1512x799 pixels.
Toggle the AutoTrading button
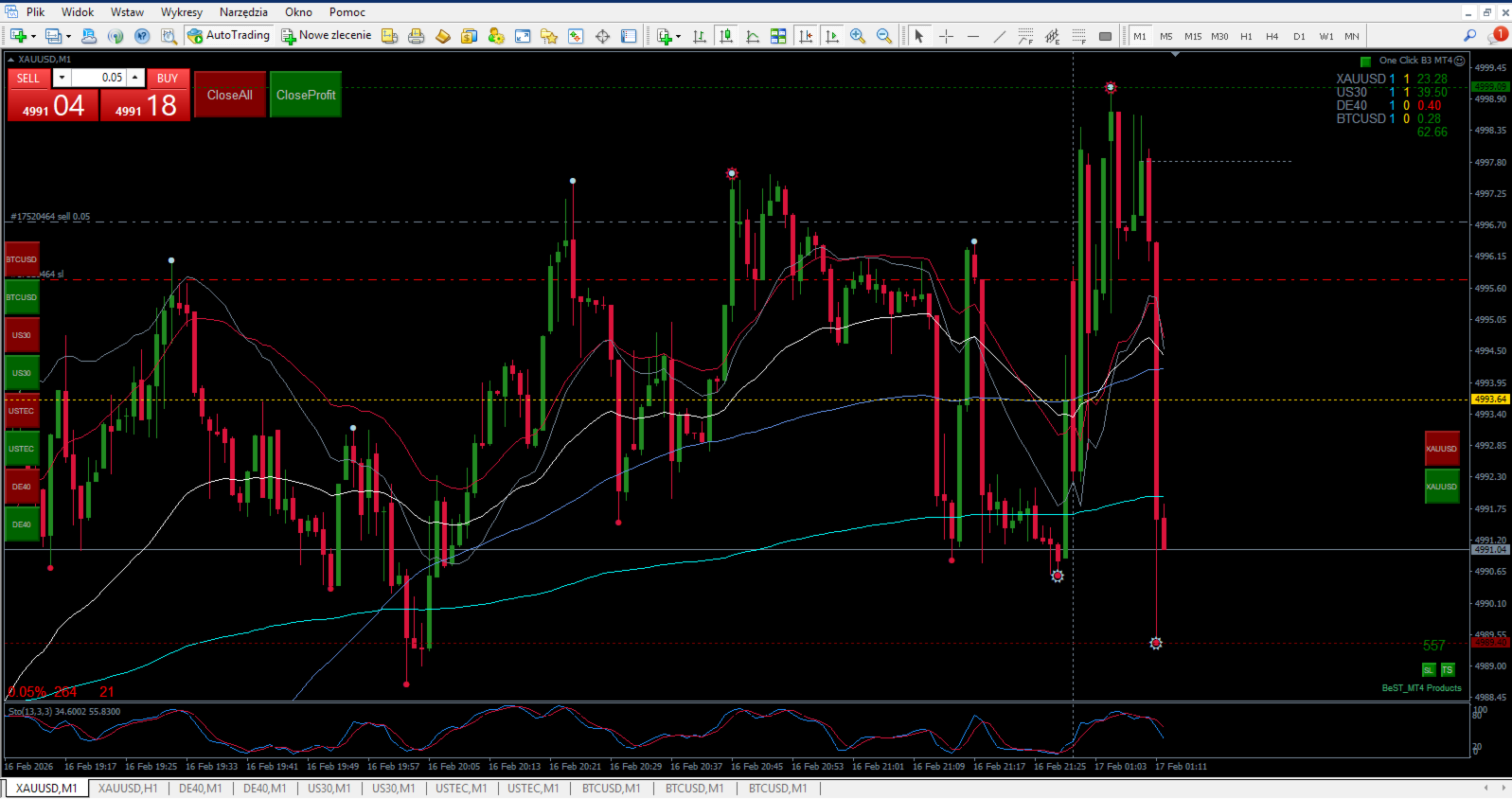coord(228,36)
